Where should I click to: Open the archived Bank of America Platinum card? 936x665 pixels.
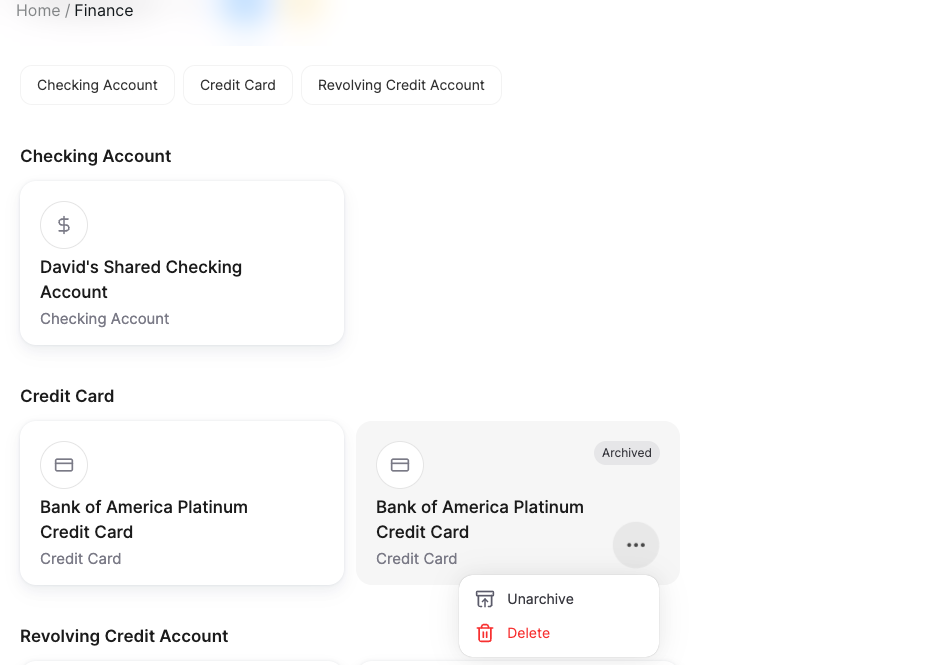480,520
